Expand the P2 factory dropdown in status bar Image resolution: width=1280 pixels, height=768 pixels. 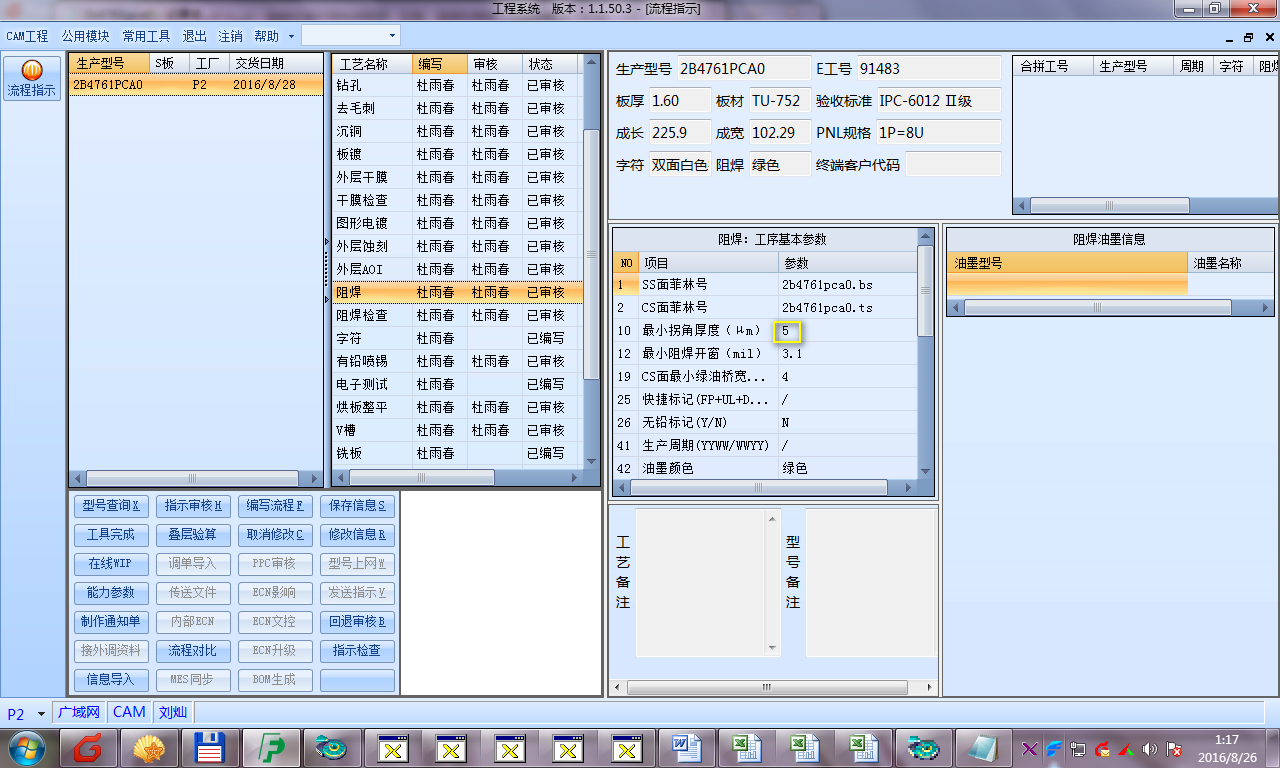pos(41,713)
